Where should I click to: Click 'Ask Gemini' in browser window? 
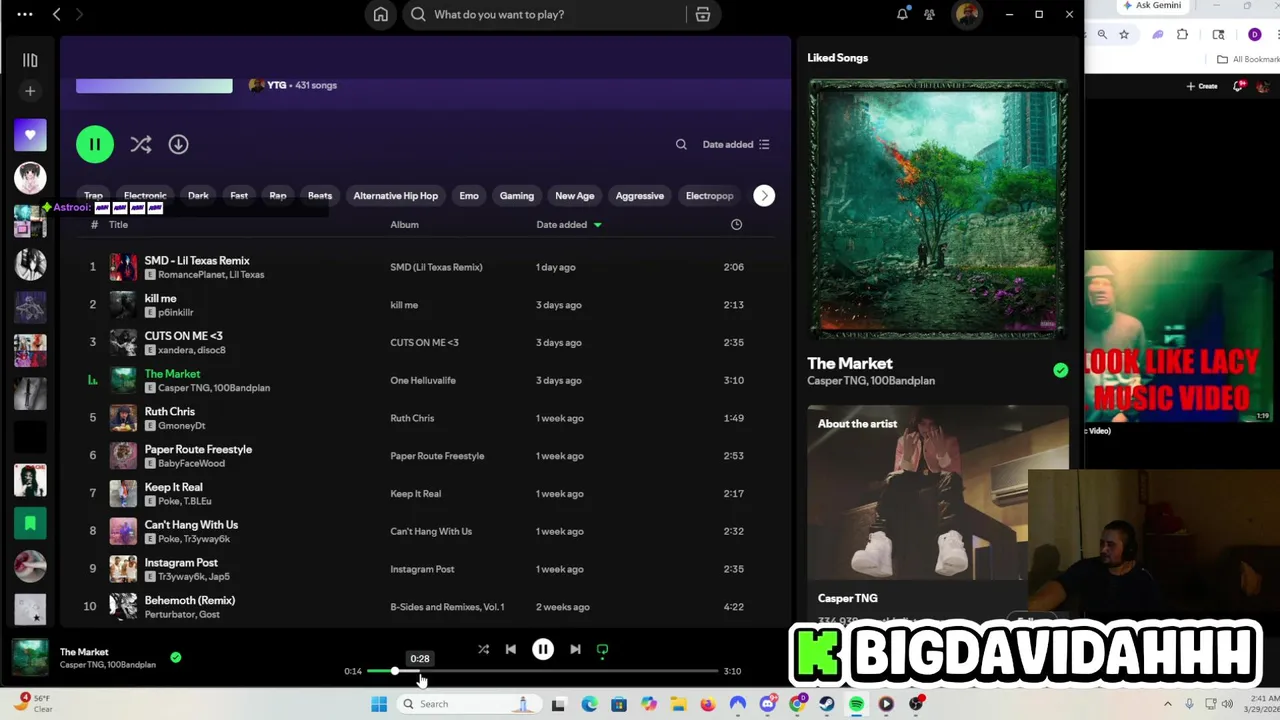[1152, 5]
